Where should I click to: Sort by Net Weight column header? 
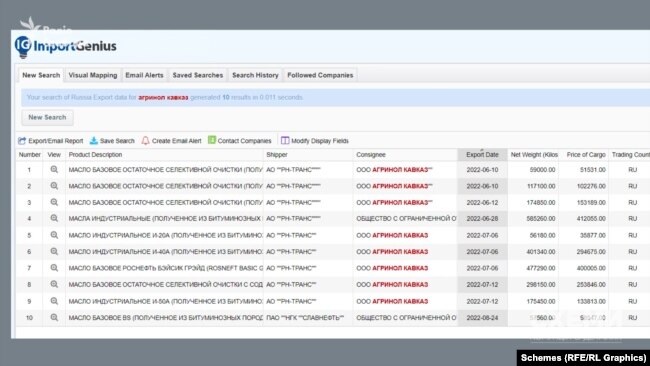(x=534, y=155)
